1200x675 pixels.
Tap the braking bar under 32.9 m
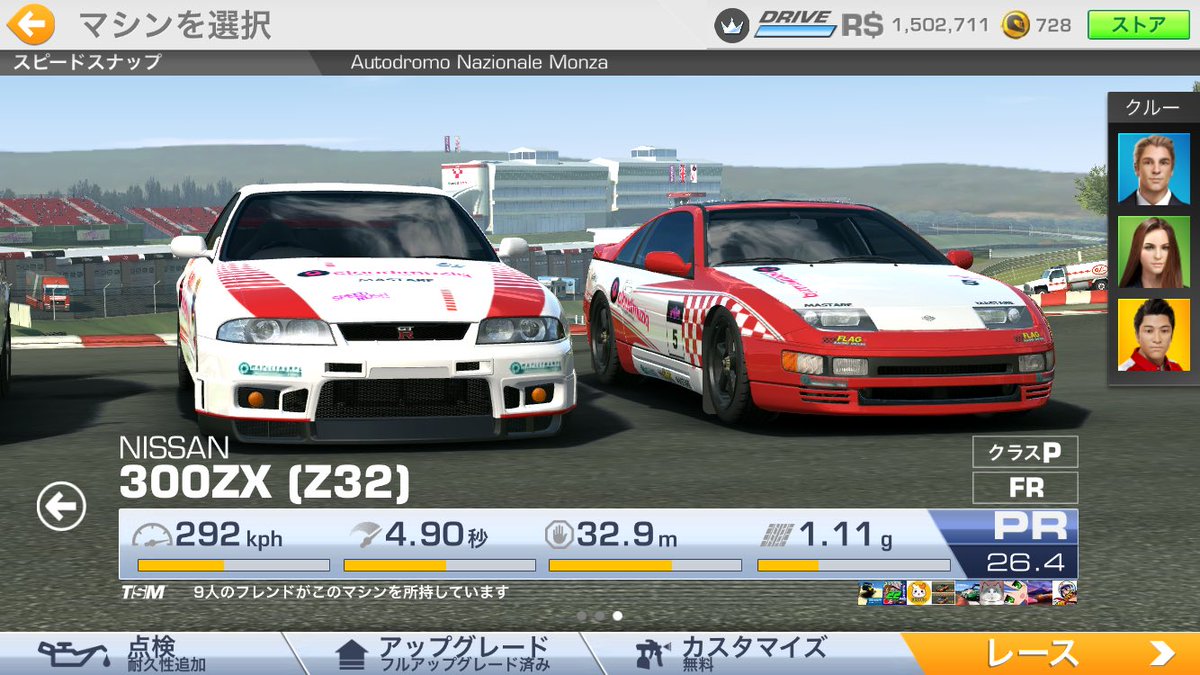click(645, 566)
